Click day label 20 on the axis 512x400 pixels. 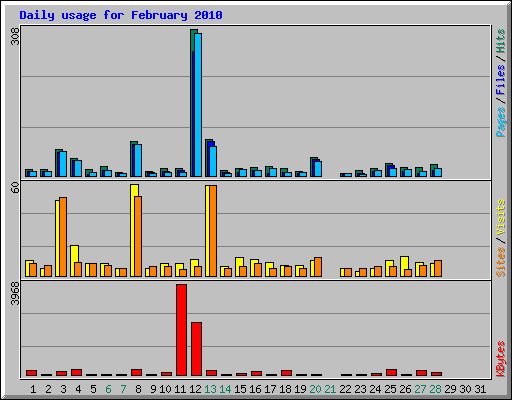[x=315, y=389]
